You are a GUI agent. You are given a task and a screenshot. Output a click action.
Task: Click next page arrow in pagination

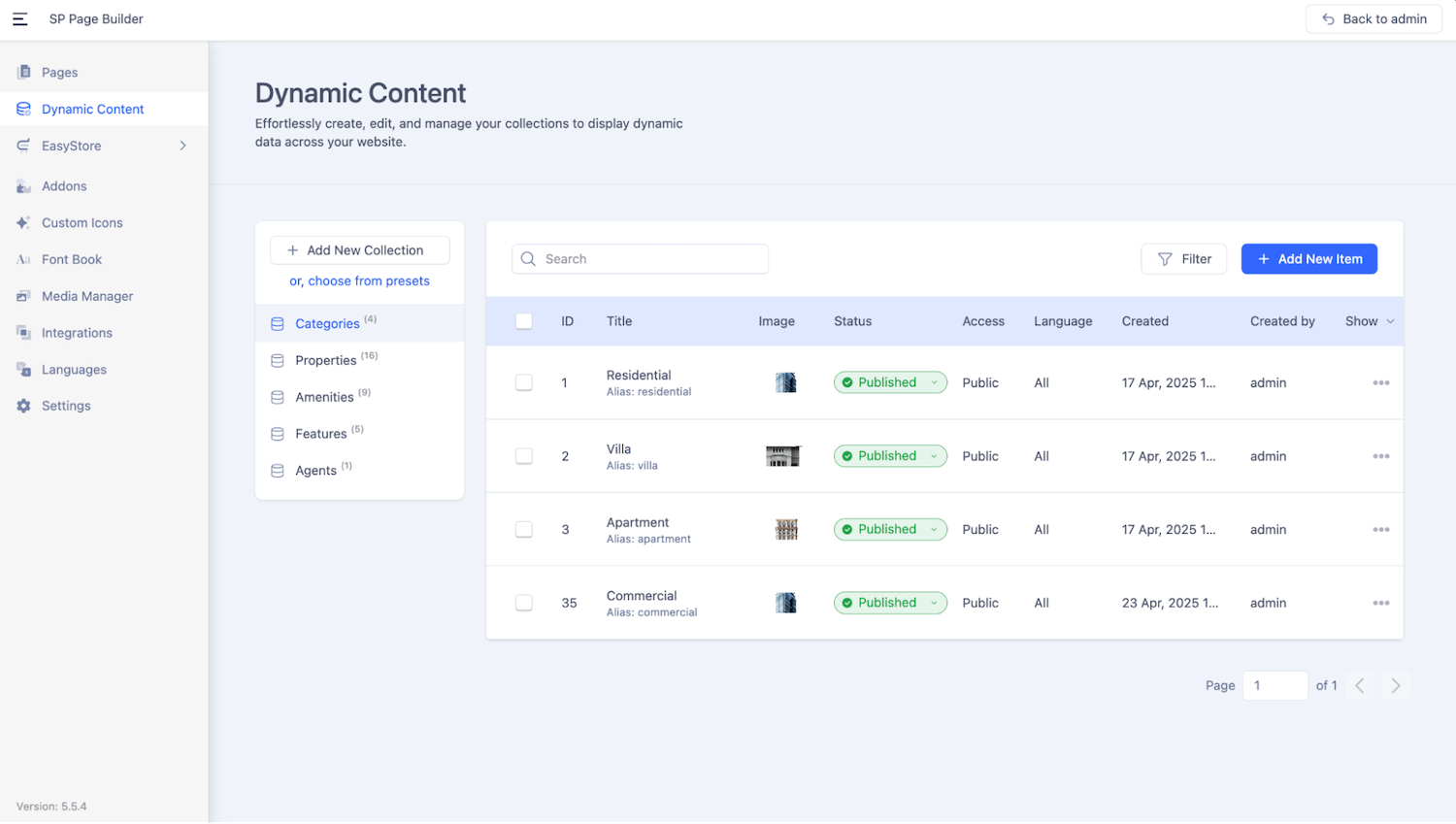point(1395,686)
